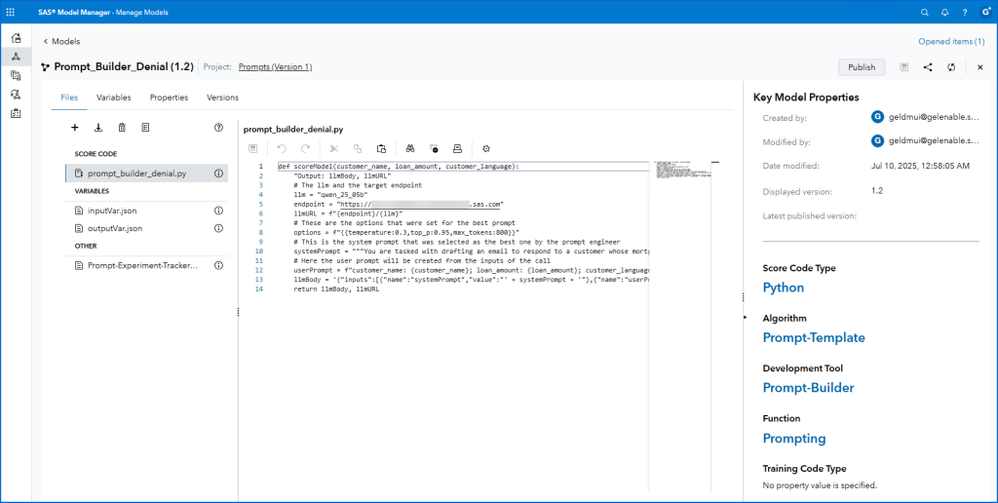Click the paste clipboard icon in editor toolbar

pyautogui.click(x=381, y=148)
